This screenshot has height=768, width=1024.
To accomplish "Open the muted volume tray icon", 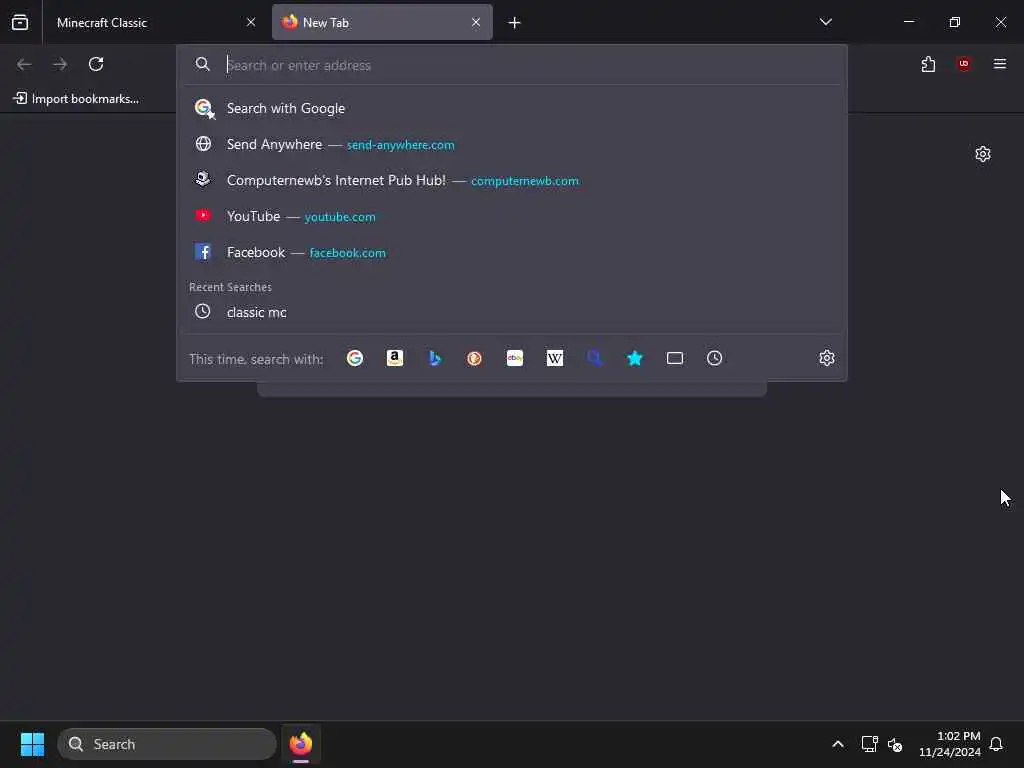I will 895,744.
